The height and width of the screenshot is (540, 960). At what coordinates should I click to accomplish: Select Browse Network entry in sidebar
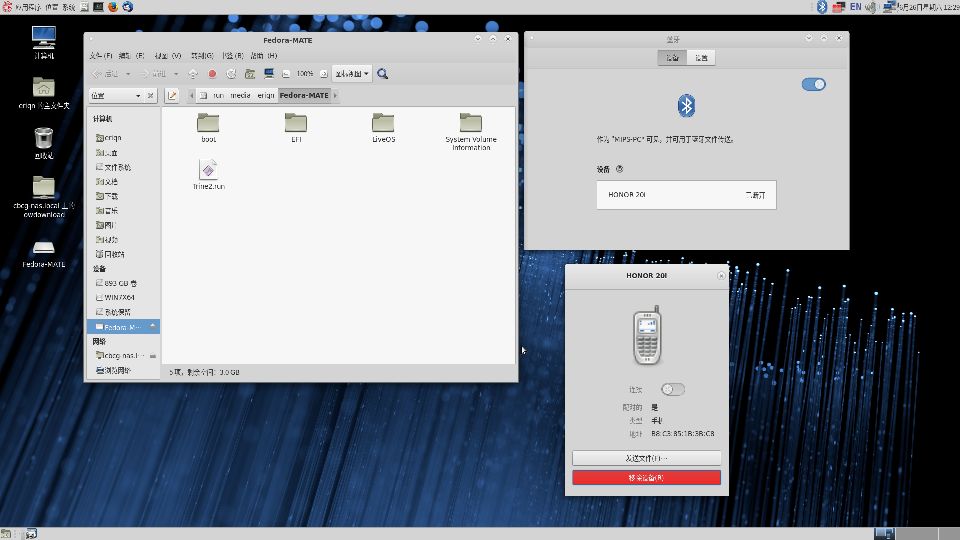[123, 370]
